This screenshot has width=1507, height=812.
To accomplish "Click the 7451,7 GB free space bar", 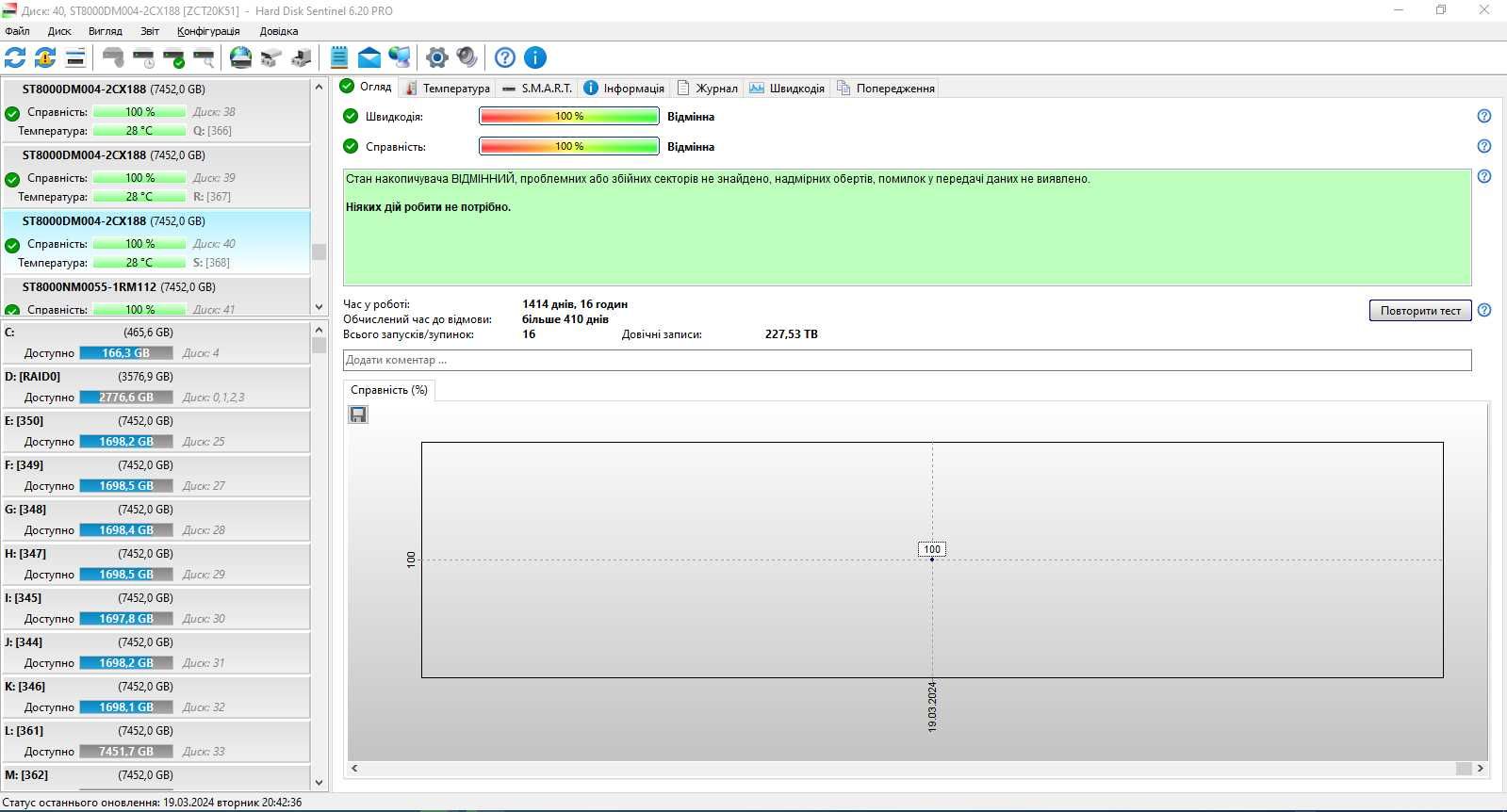I will click(126, 752).
